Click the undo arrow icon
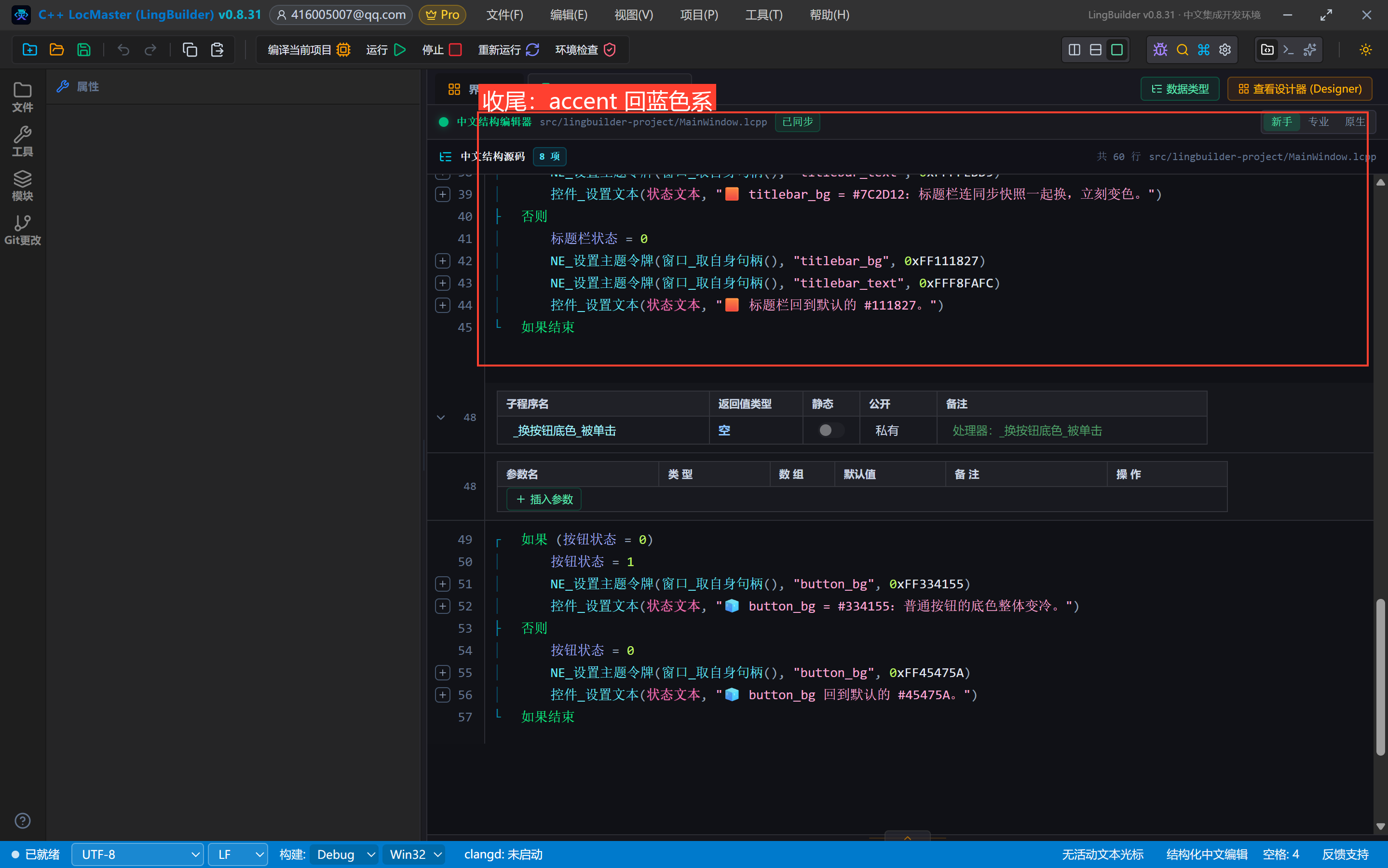Image resolution: width=1388 pixels, height=868 pixels. (123, 50)
